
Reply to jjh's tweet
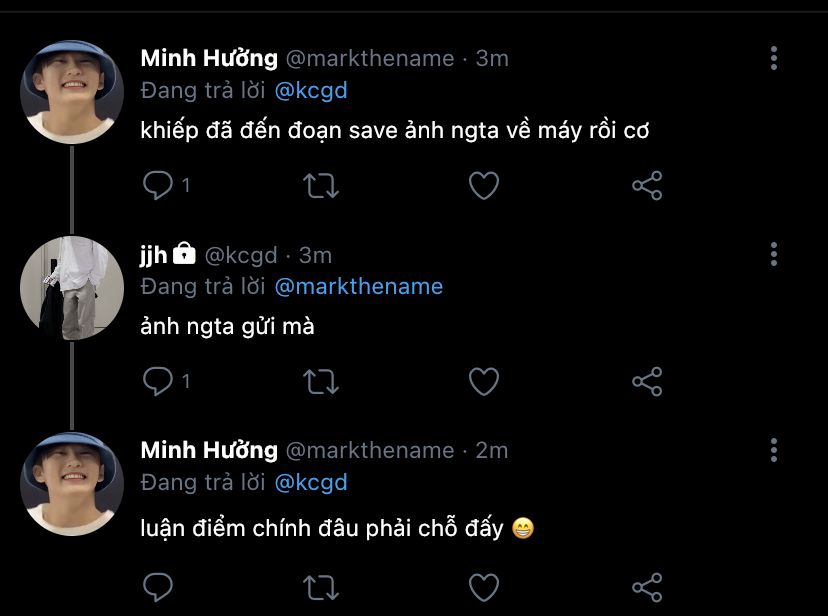point(158,381)
